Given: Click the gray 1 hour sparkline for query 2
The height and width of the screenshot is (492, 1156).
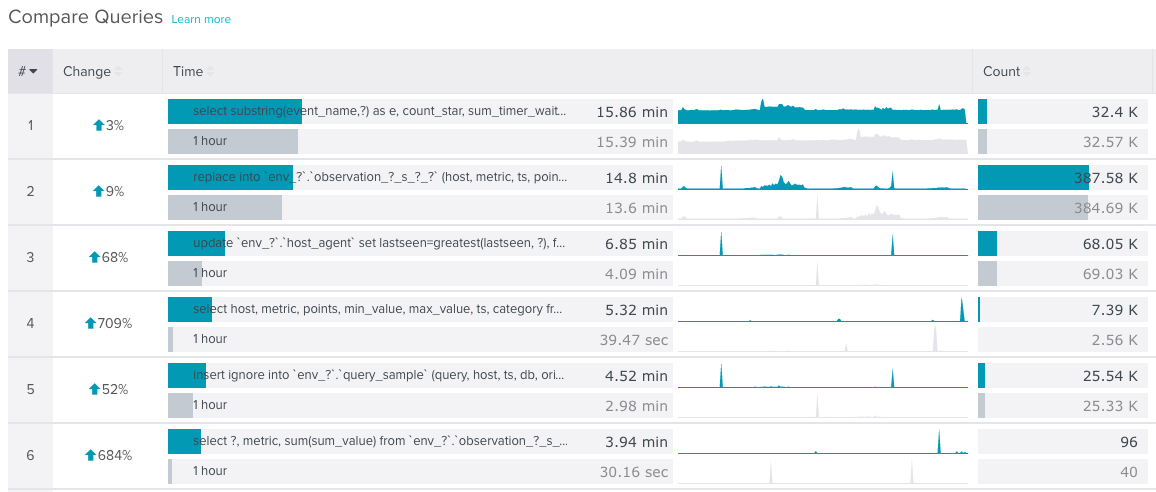Looking at the screenshot, I should click(822, 209).
